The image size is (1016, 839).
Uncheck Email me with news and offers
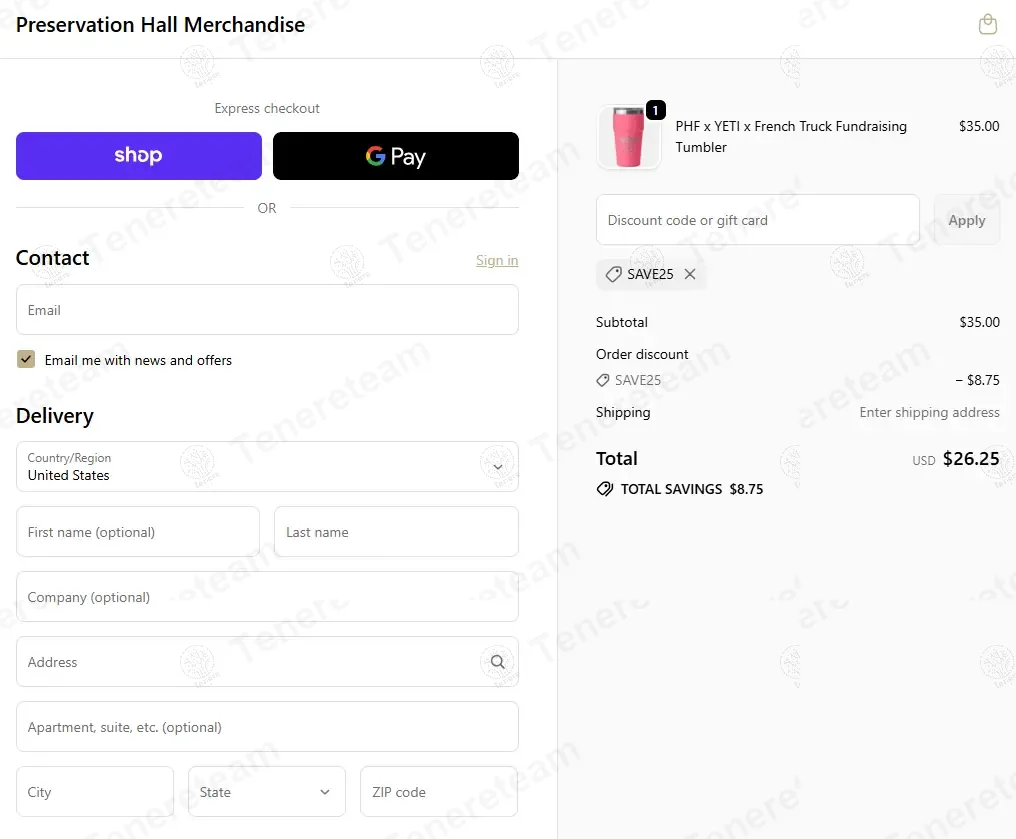click(26, 359)
